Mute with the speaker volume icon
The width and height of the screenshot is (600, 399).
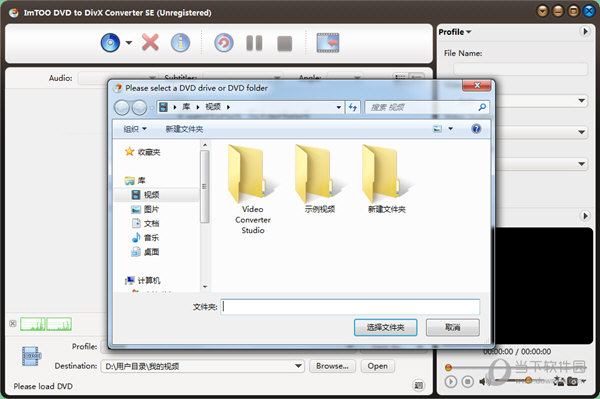[483, 381]
